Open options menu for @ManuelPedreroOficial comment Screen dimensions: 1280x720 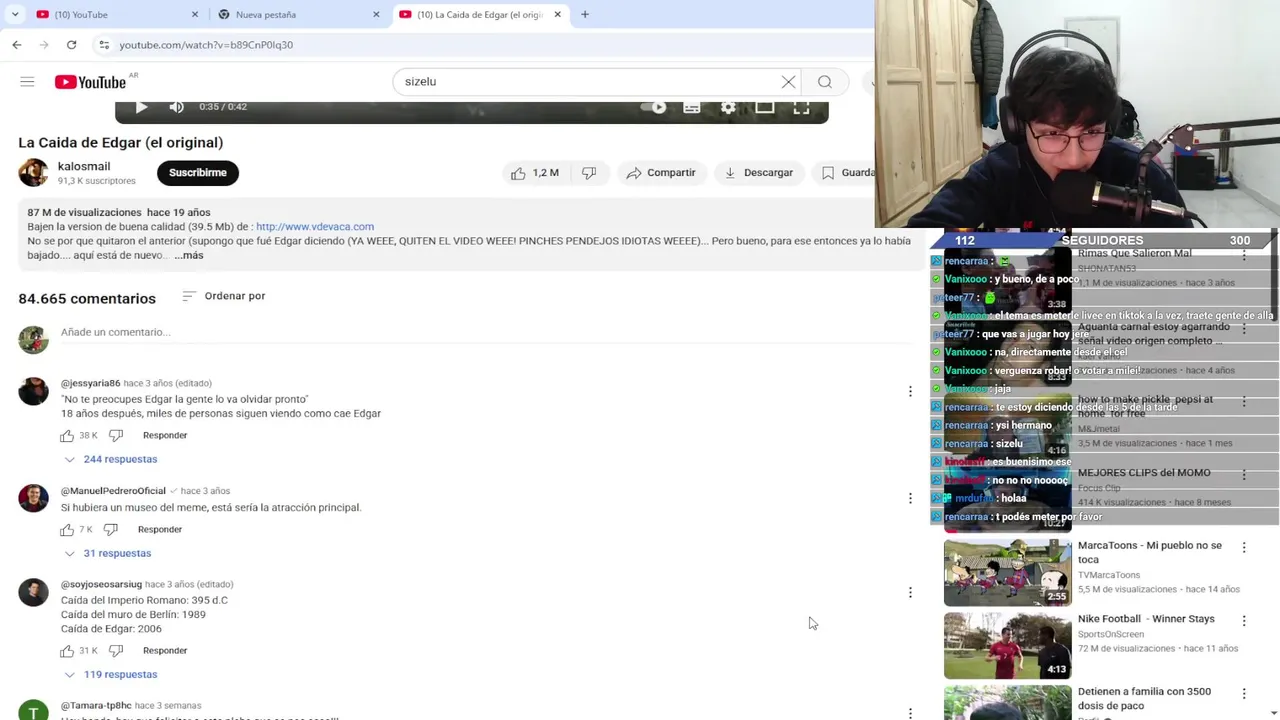(910, 498)
